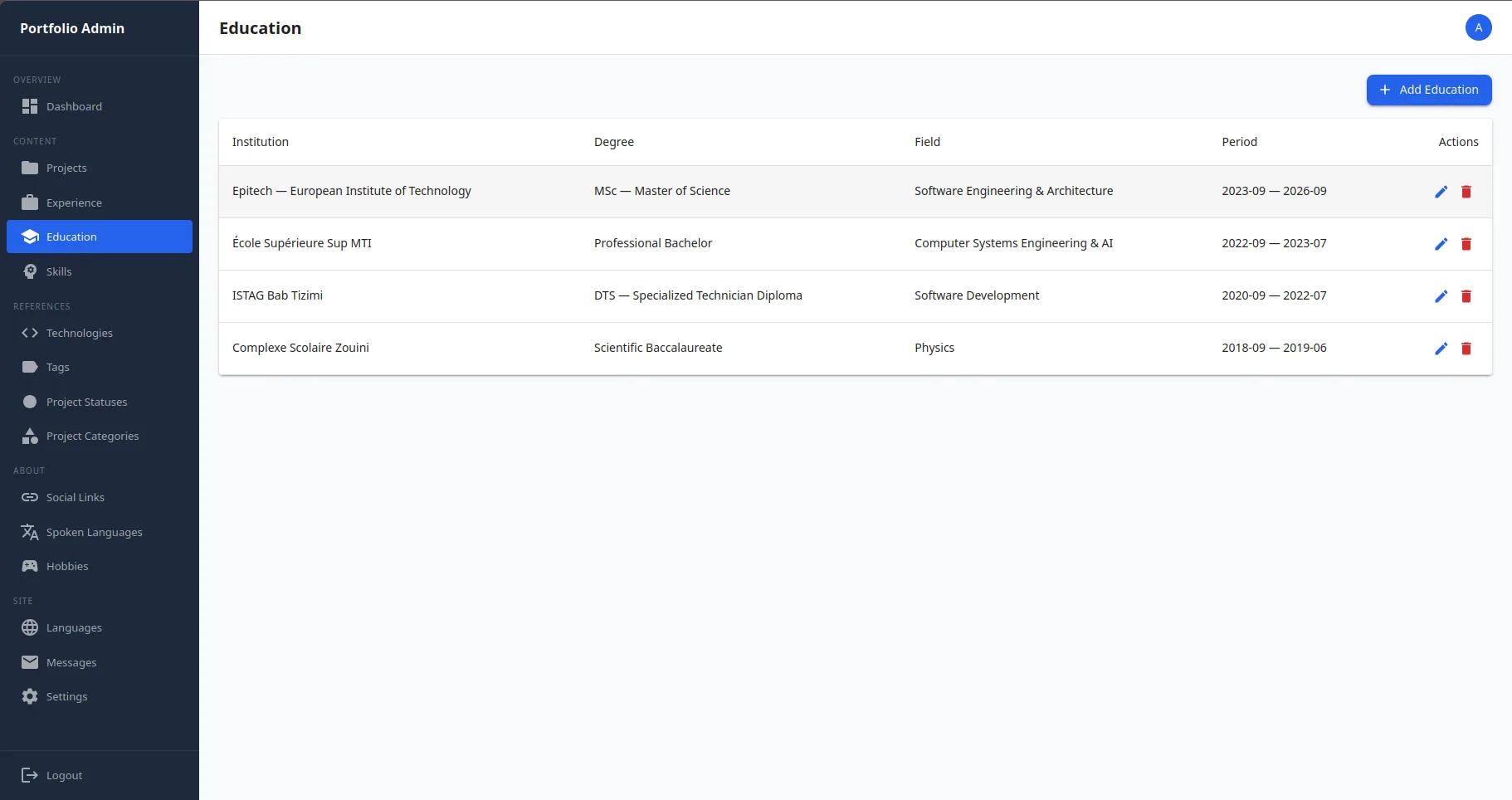The height and width of the screenshot is (800, 1512).
Task: Open Project Statuses
Action: pos(100,402)
